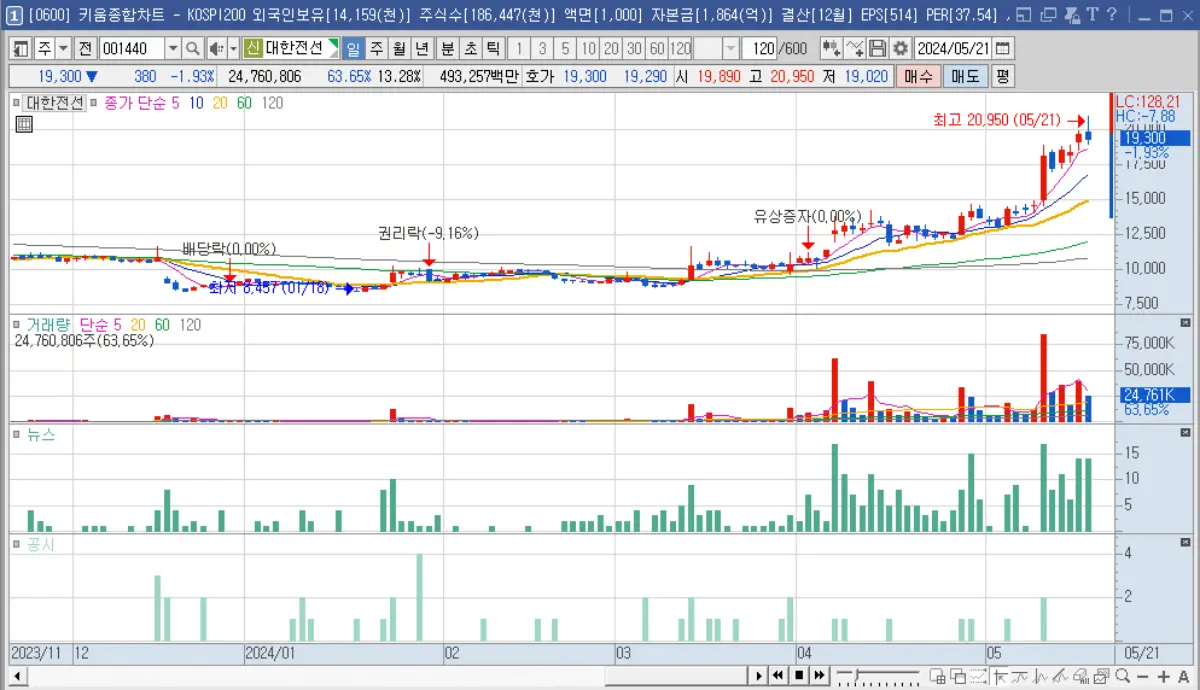Click the 매수 buy button
The height and width of the screenshot is (690, 1200).
click(918, 76)
